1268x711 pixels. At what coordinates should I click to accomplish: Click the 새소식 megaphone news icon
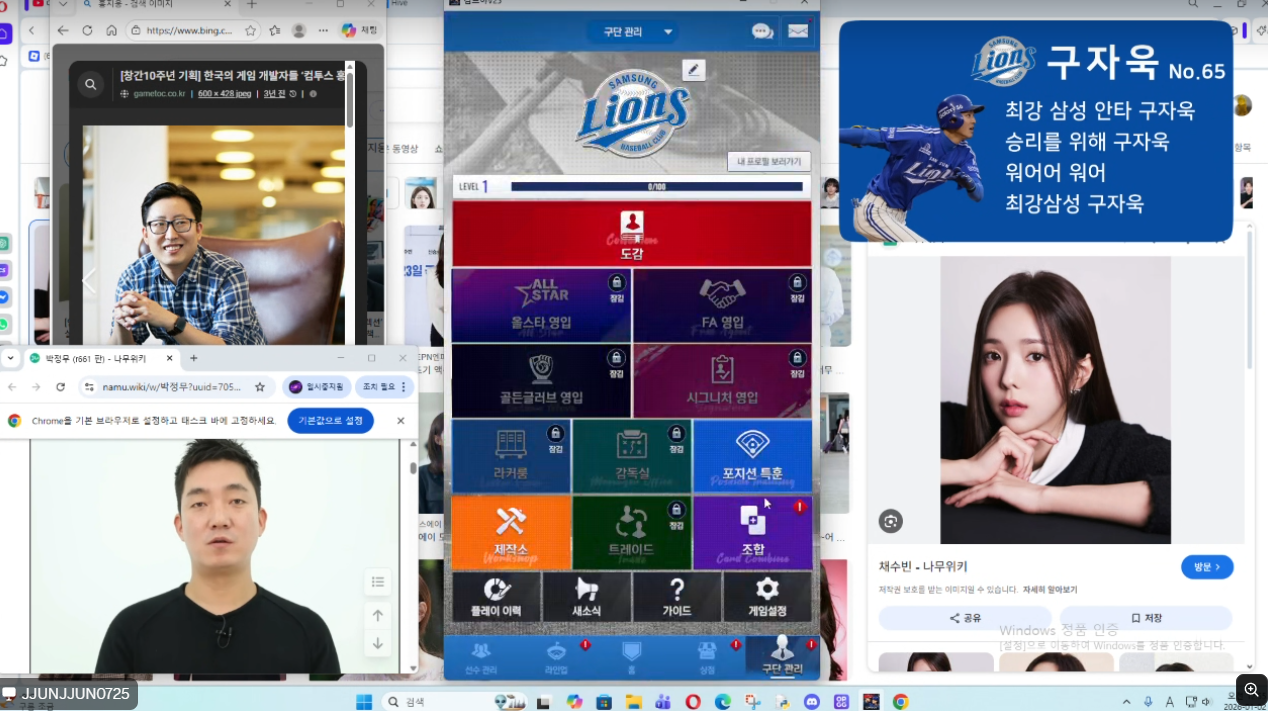click(x=586, y=597)
